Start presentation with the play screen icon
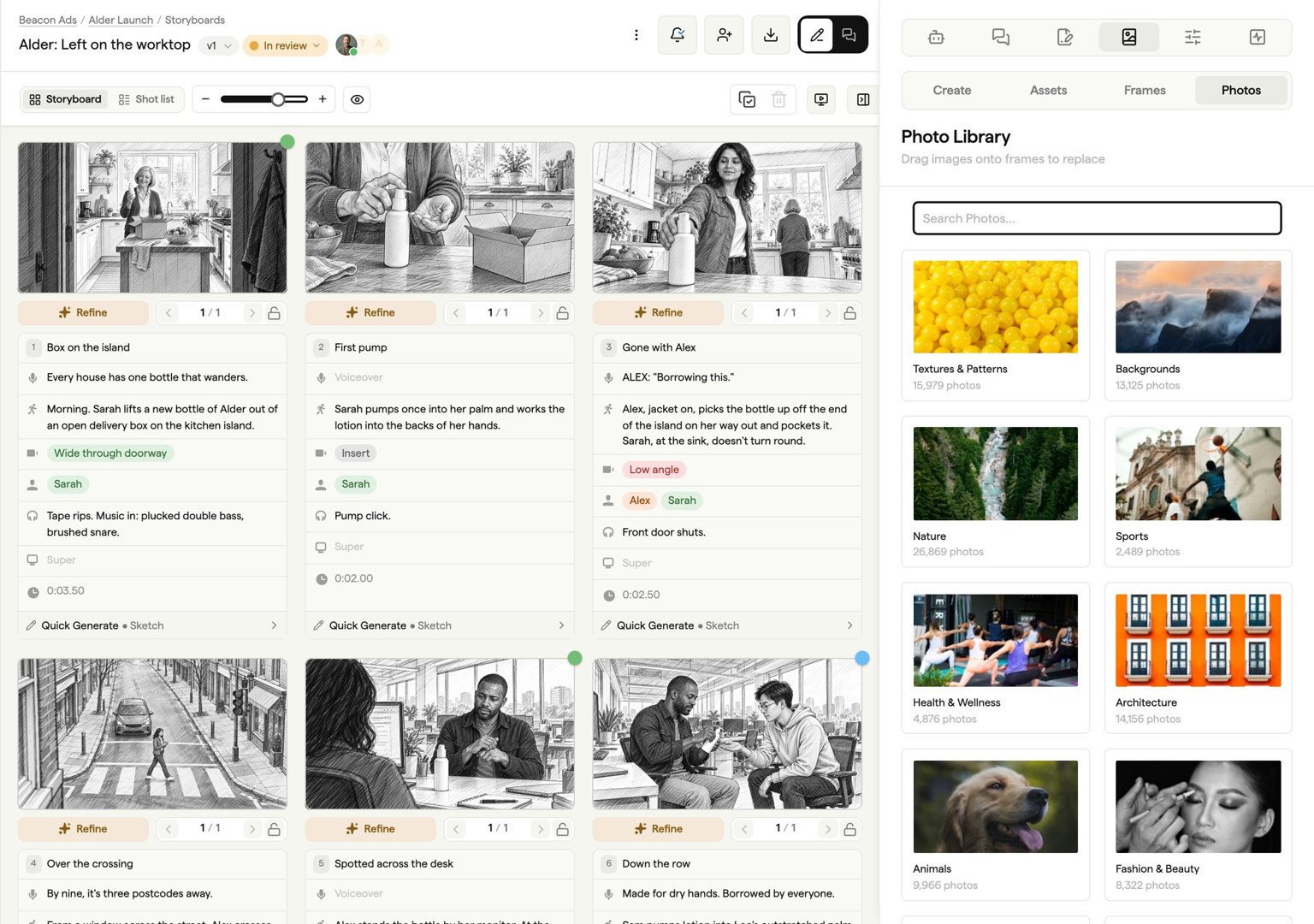Viewport: 1314px width, 924px height. coord(821,99)
